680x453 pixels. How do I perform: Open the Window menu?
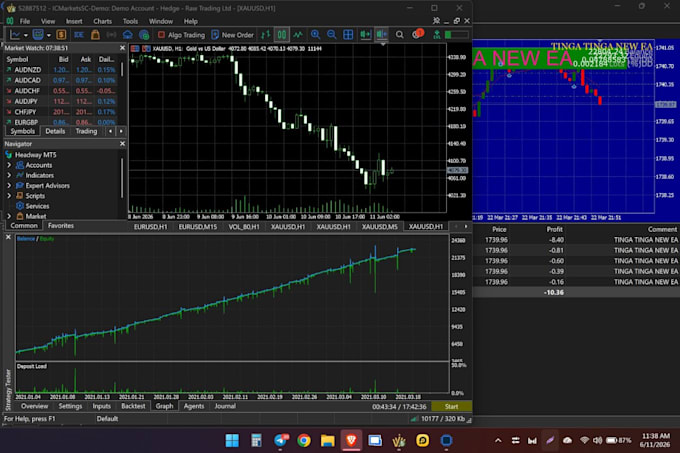pyautogui.click(x=160, y=21)
